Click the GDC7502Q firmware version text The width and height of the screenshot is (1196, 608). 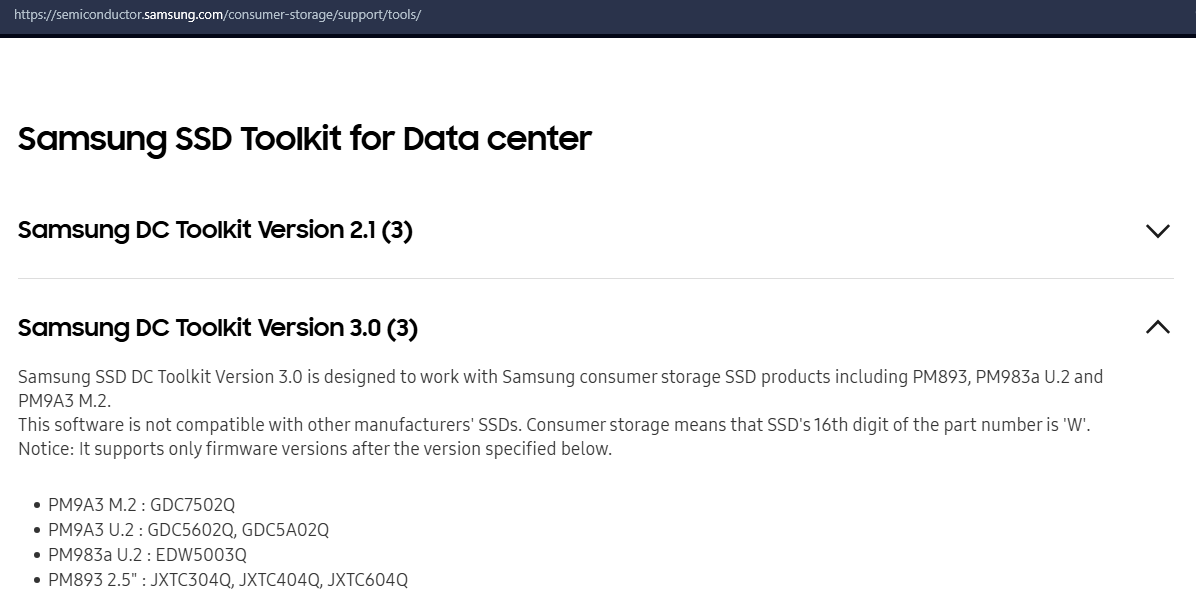193,505
